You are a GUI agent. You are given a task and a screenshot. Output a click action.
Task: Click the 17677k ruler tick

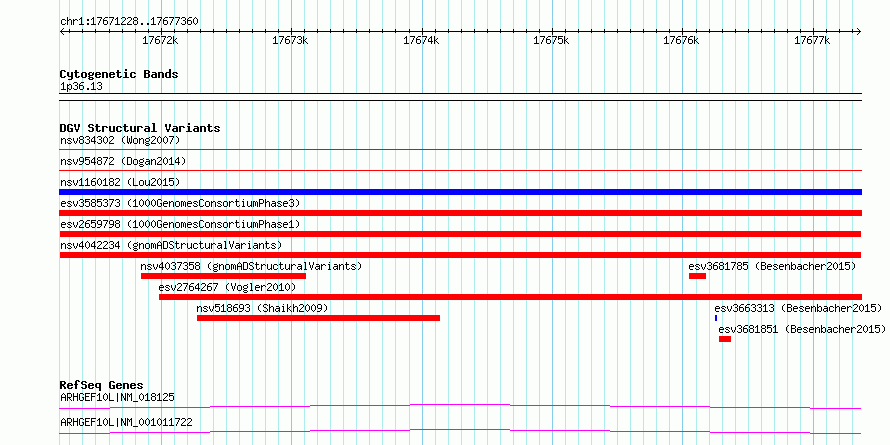(x=812, y=40)
